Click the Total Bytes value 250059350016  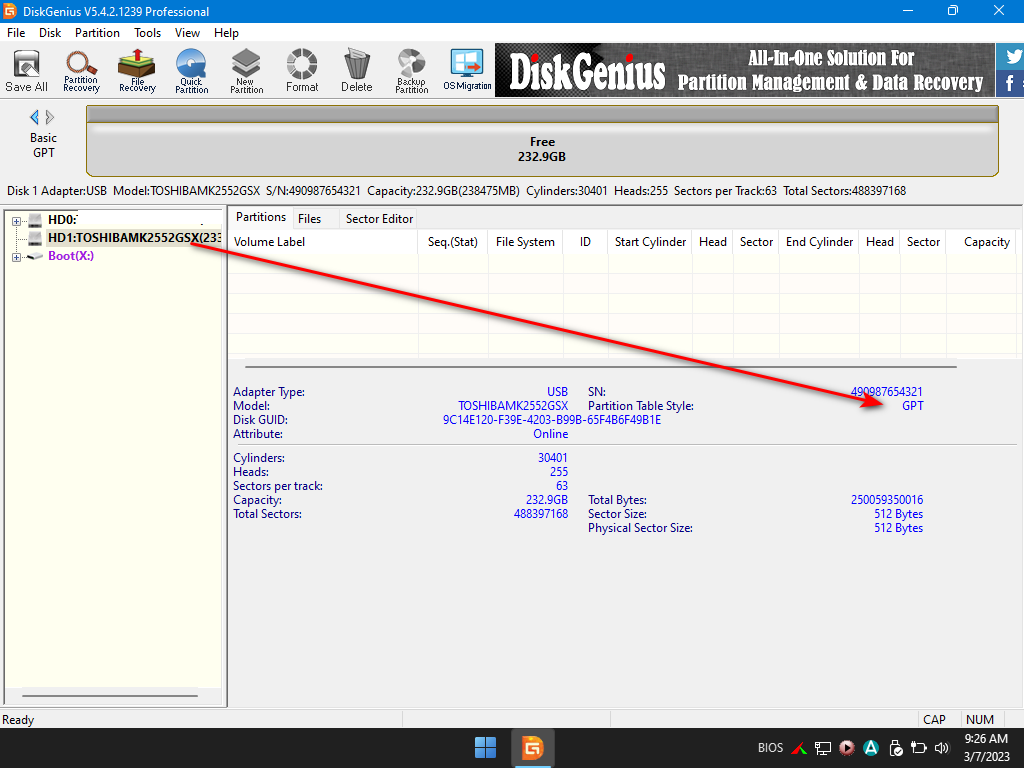(887, 500)
